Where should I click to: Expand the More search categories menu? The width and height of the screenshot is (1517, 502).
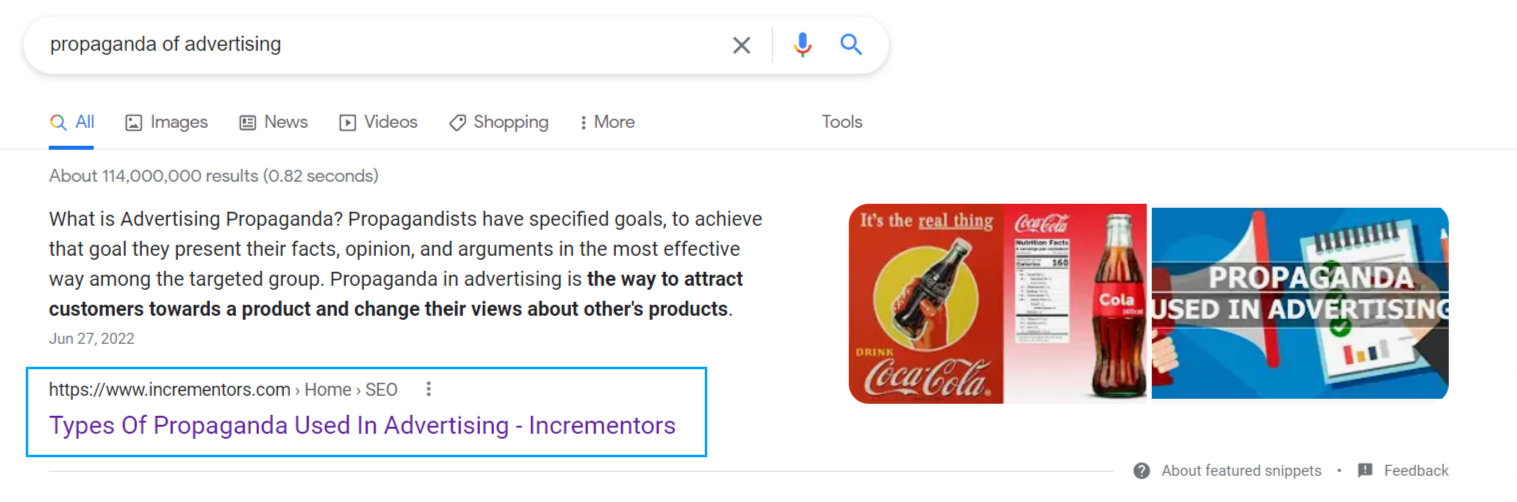606,122
